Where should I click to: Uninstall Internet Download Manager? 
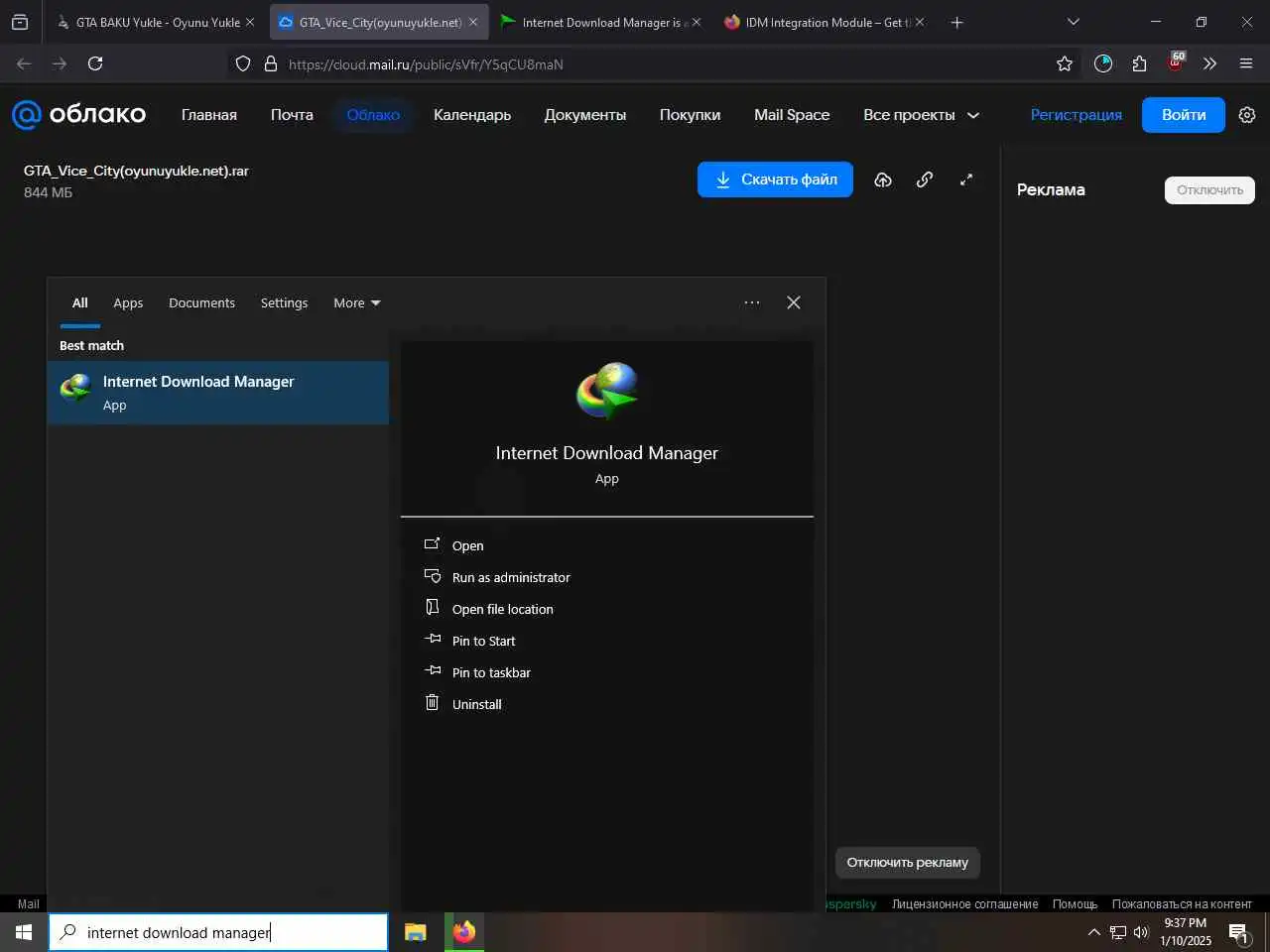coord(476,704)
